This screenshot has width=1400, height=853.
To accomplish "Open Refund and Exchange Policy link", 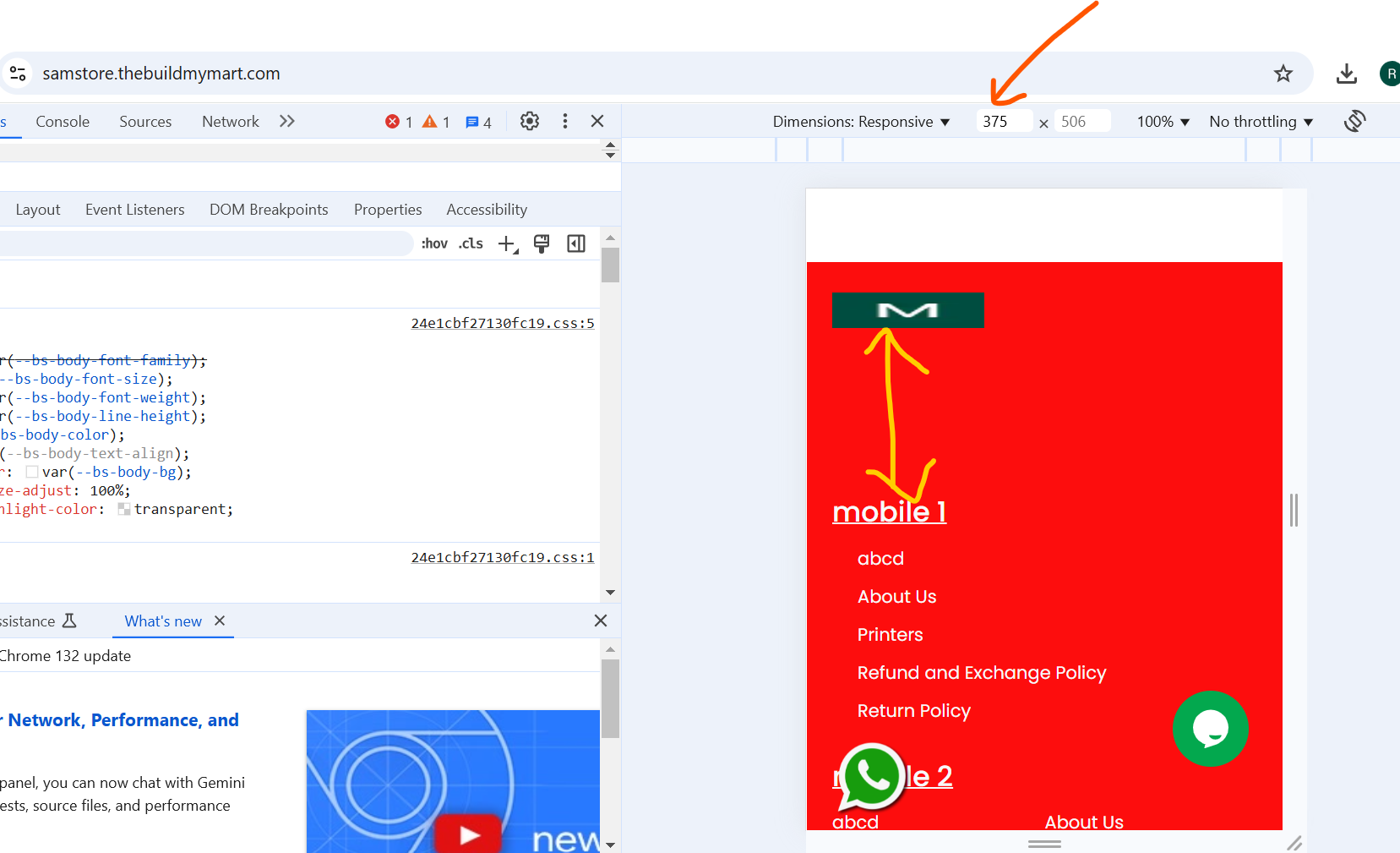I will click(981, 673).
